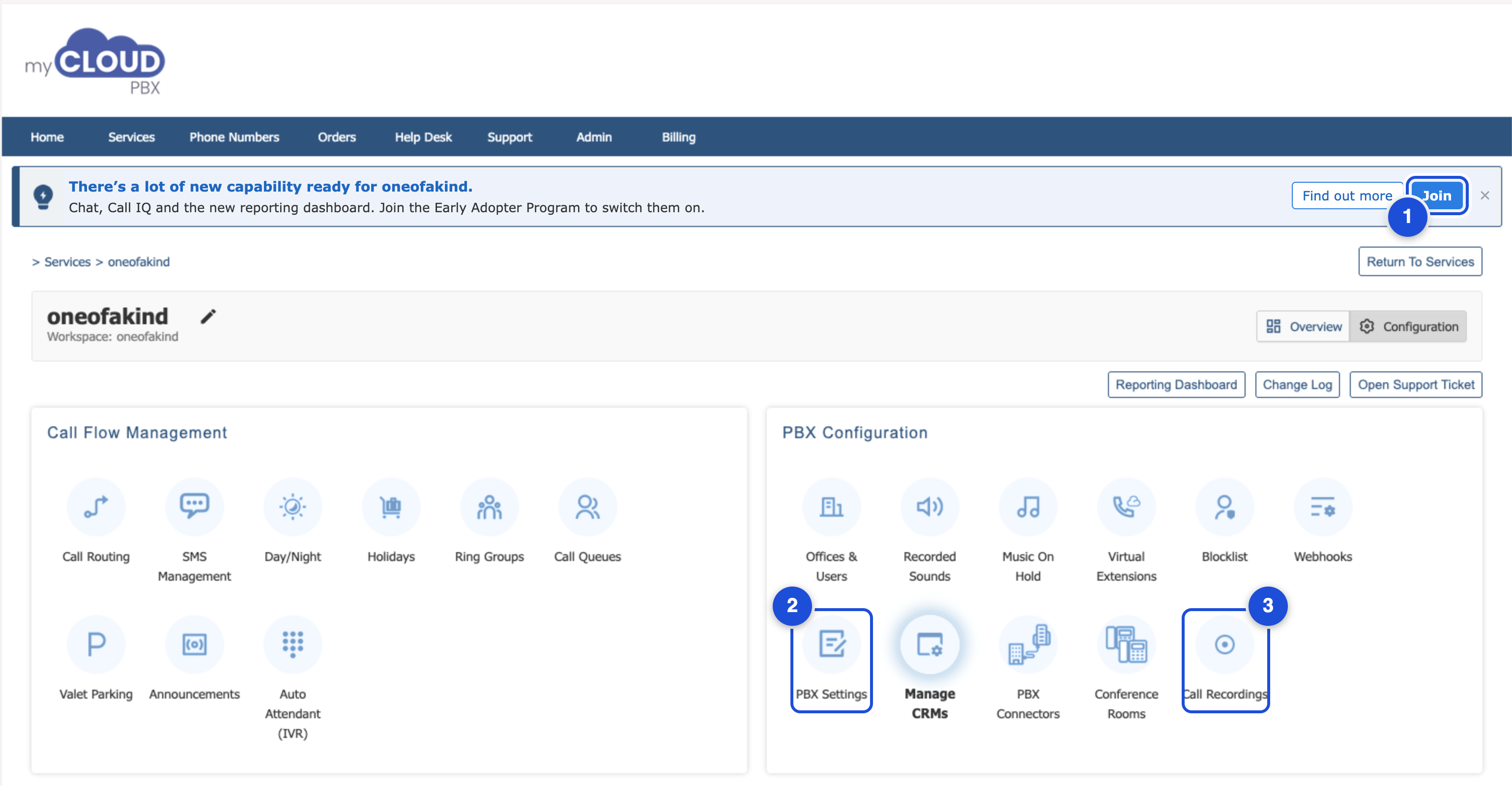1512x786 pixels.
Task: Open the Billing menu
Action: (678, 137)
